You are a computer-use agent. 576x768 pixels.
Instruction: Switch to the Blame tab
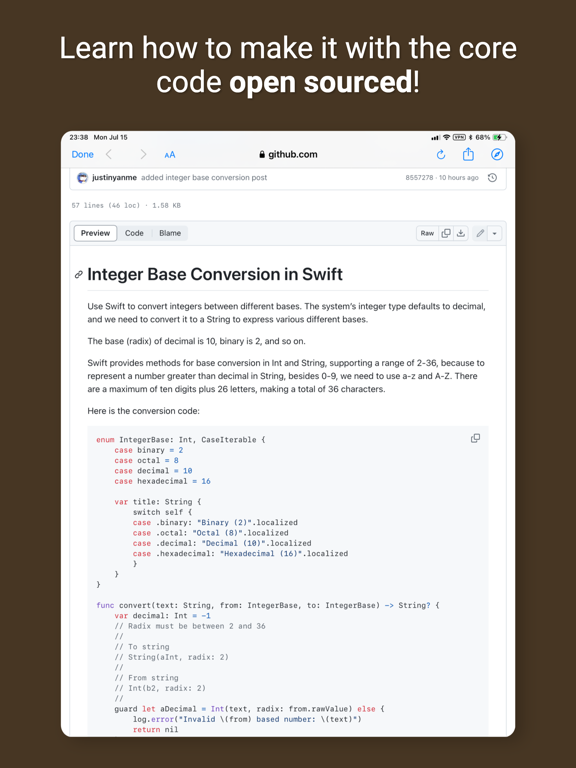170,233
